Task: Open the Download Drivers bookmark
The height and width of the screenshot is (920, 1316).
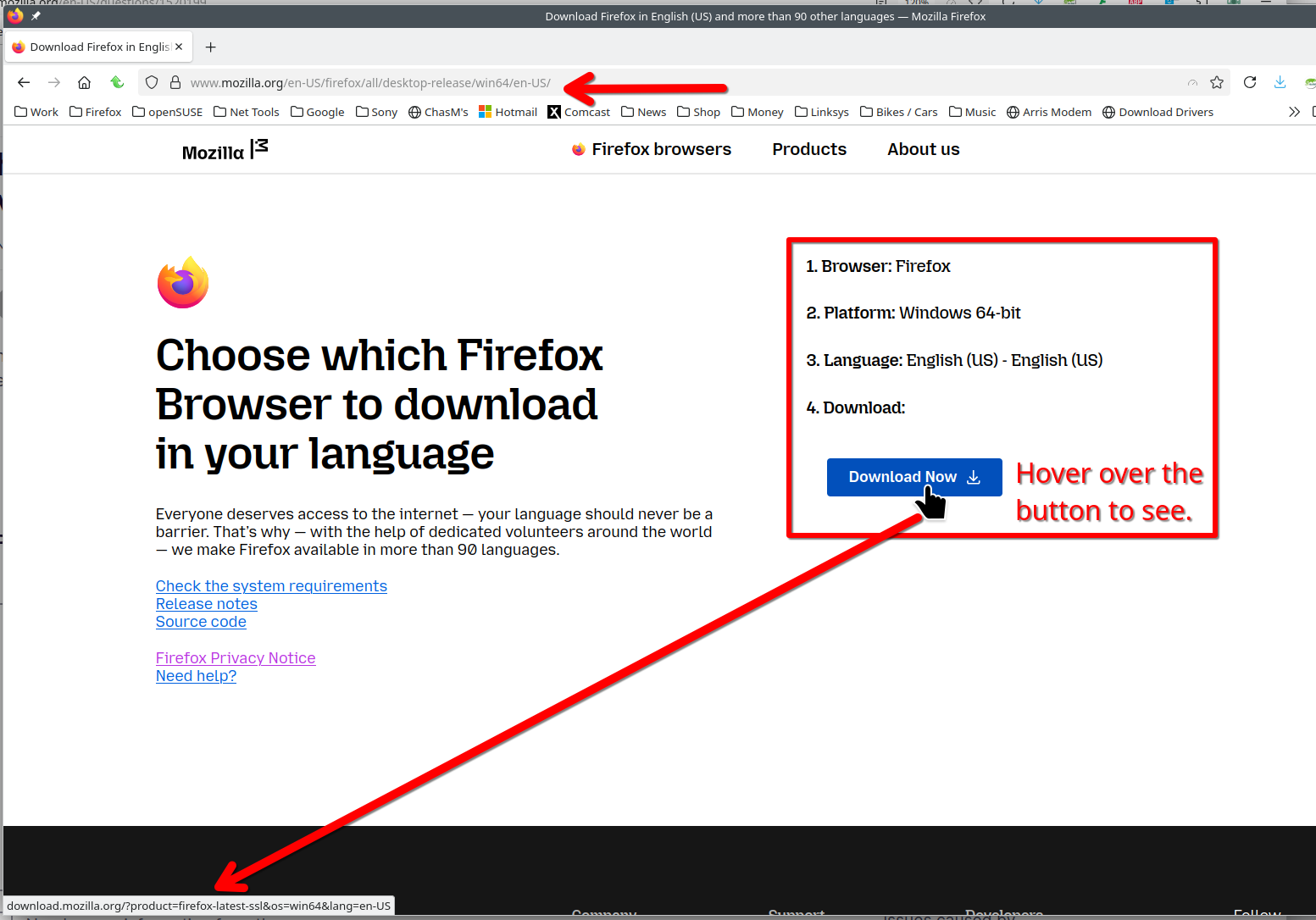Action: point(1158,112)
